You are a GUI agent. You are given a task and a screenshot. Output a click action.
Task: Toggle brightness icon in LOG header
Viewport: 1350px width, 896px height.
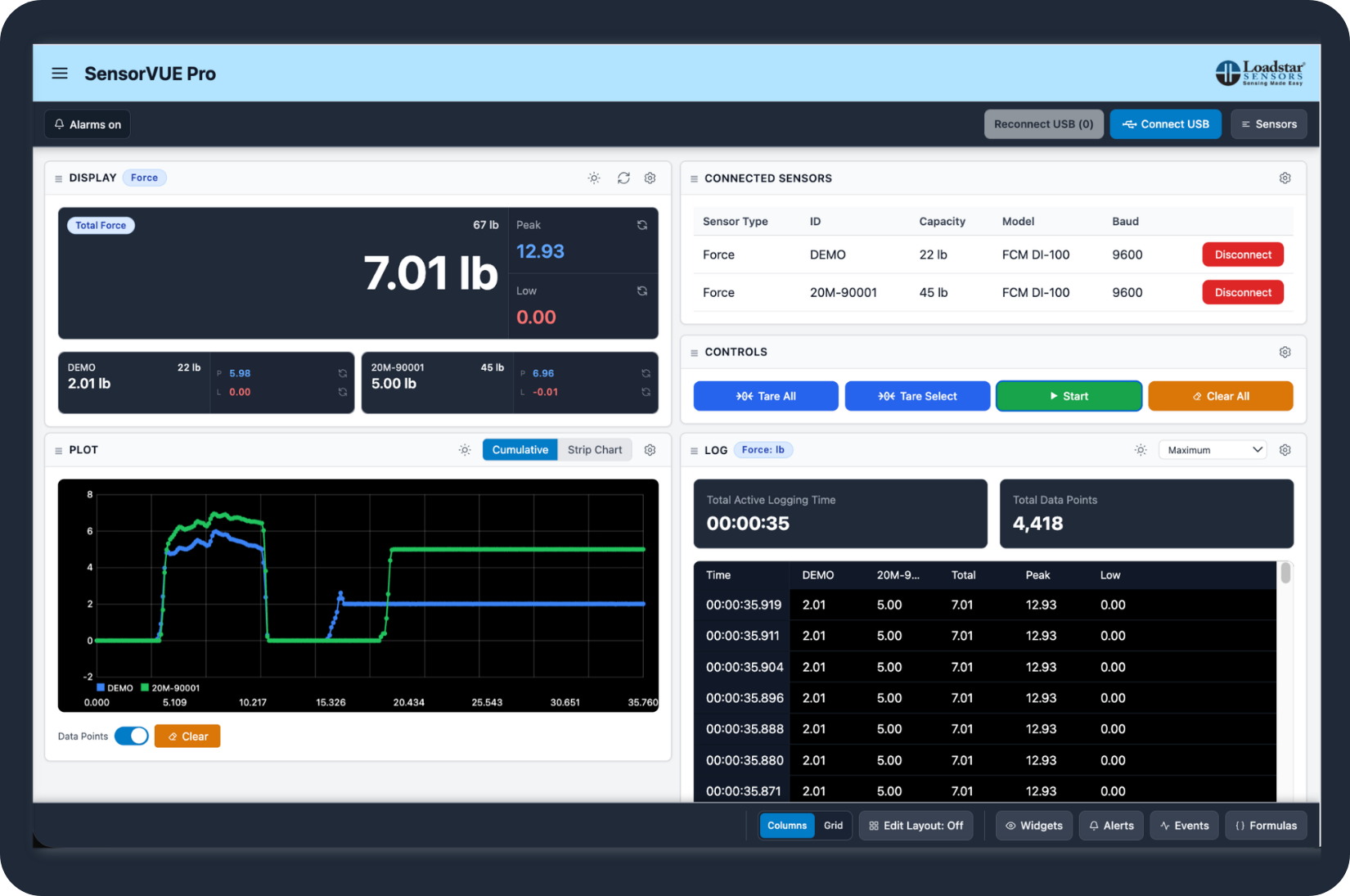click(x=1141, y=450)
